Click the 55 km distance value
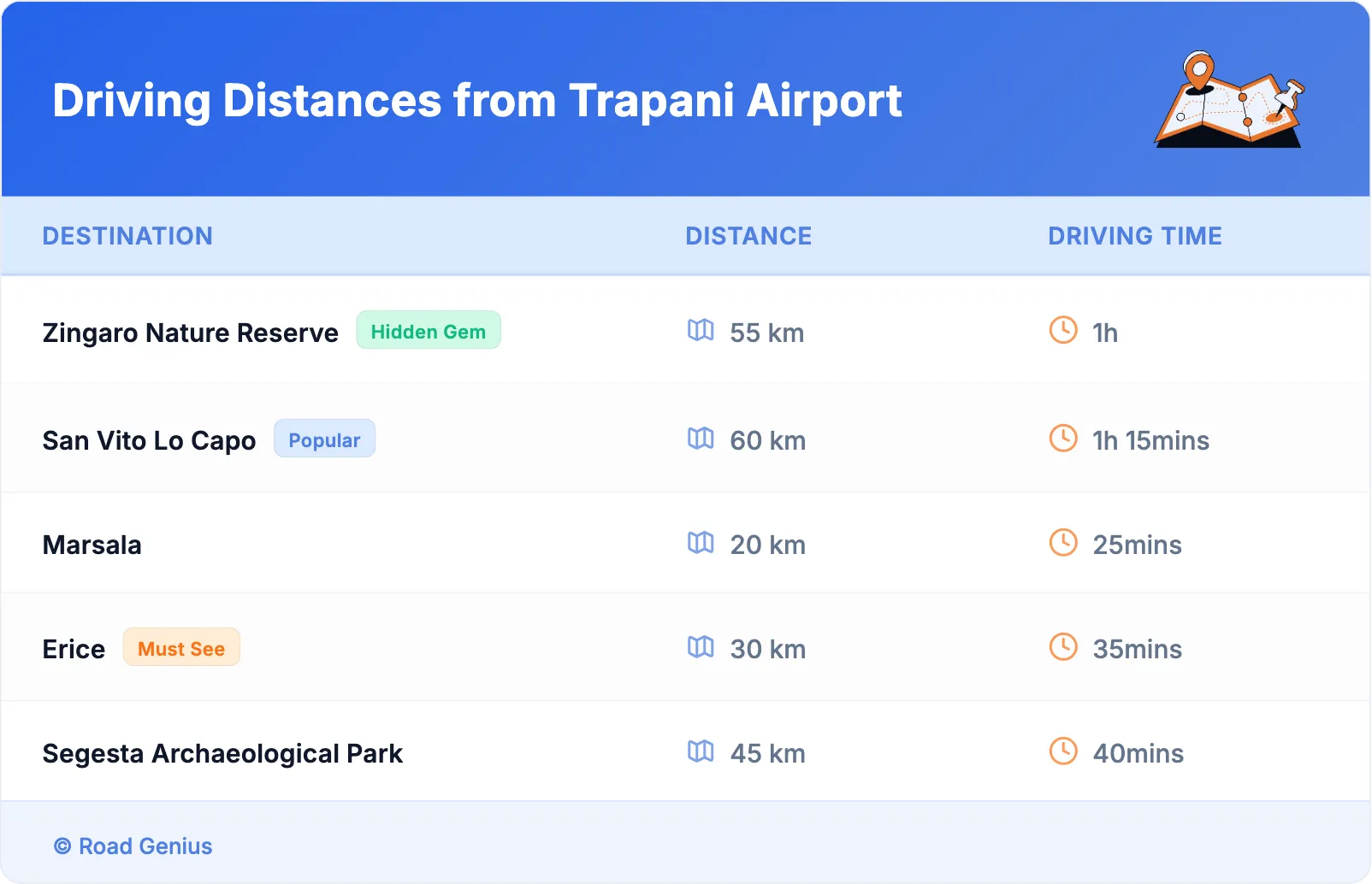Viewport: 1372px width, 884px height. [767, 333]
